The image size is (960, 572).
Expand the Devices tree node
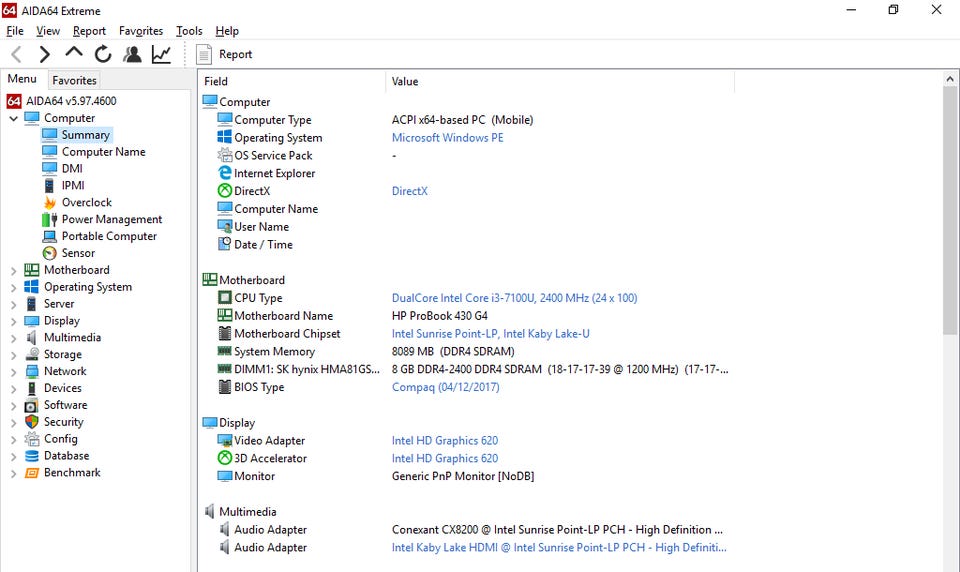click(x=13, y=388)
